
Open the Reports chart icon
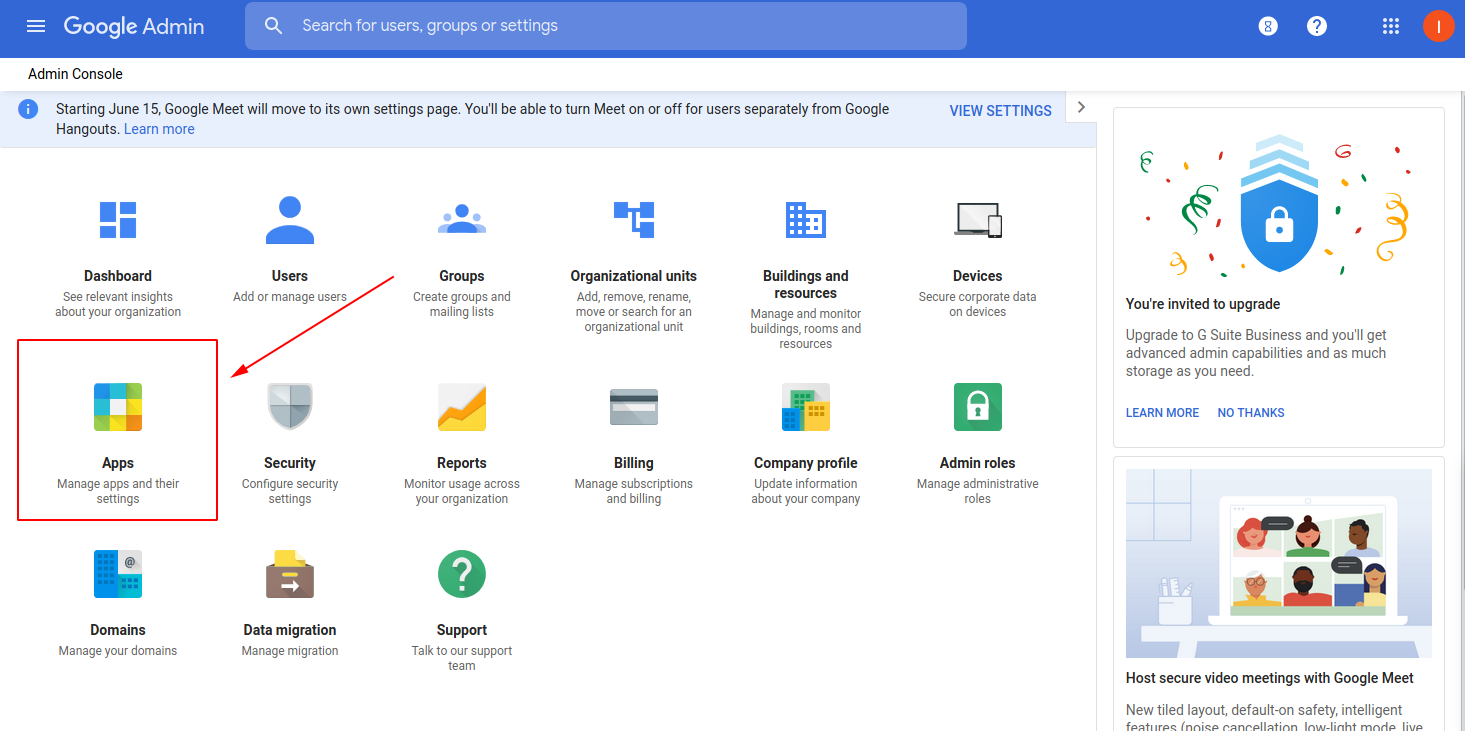[462, 407]
